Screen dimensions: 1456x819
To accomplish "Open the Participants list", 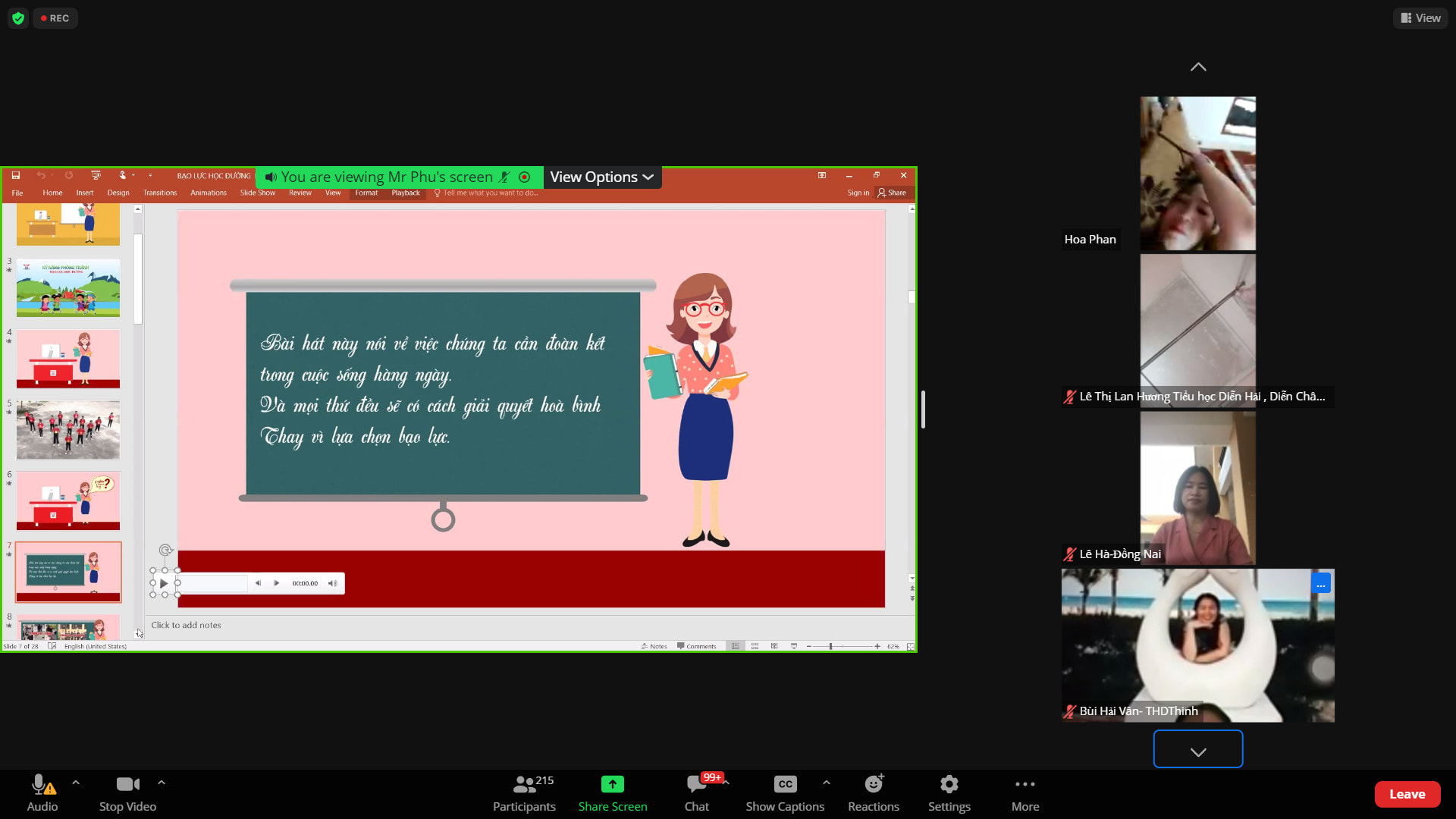I will click(x=524, y=793).
